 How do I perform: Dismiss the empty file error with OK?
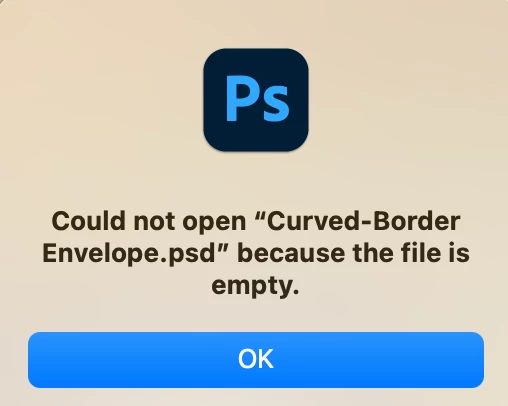(x=256, y=360)
